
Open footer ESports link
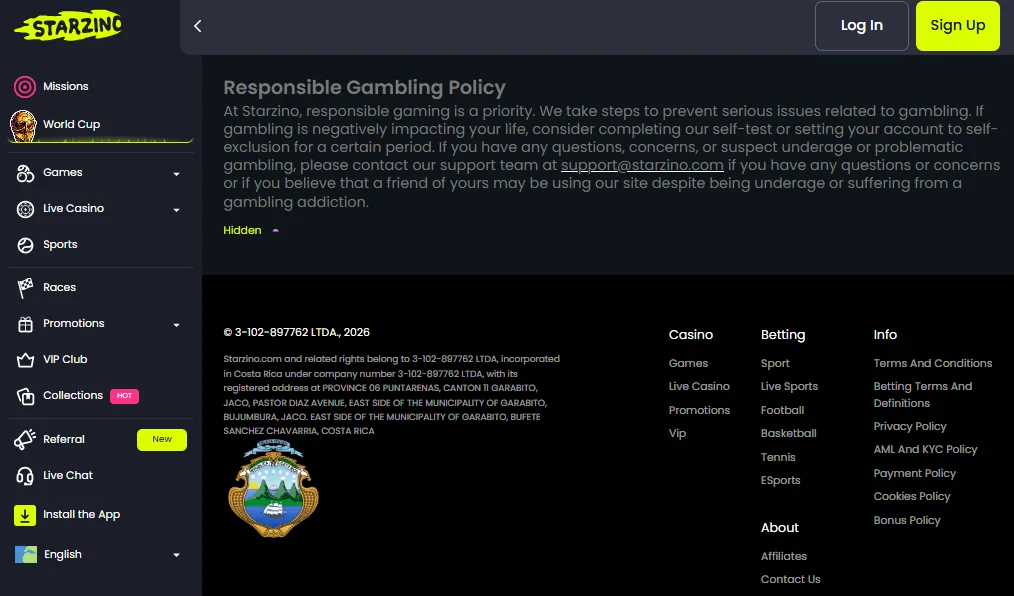click(781, 480)
